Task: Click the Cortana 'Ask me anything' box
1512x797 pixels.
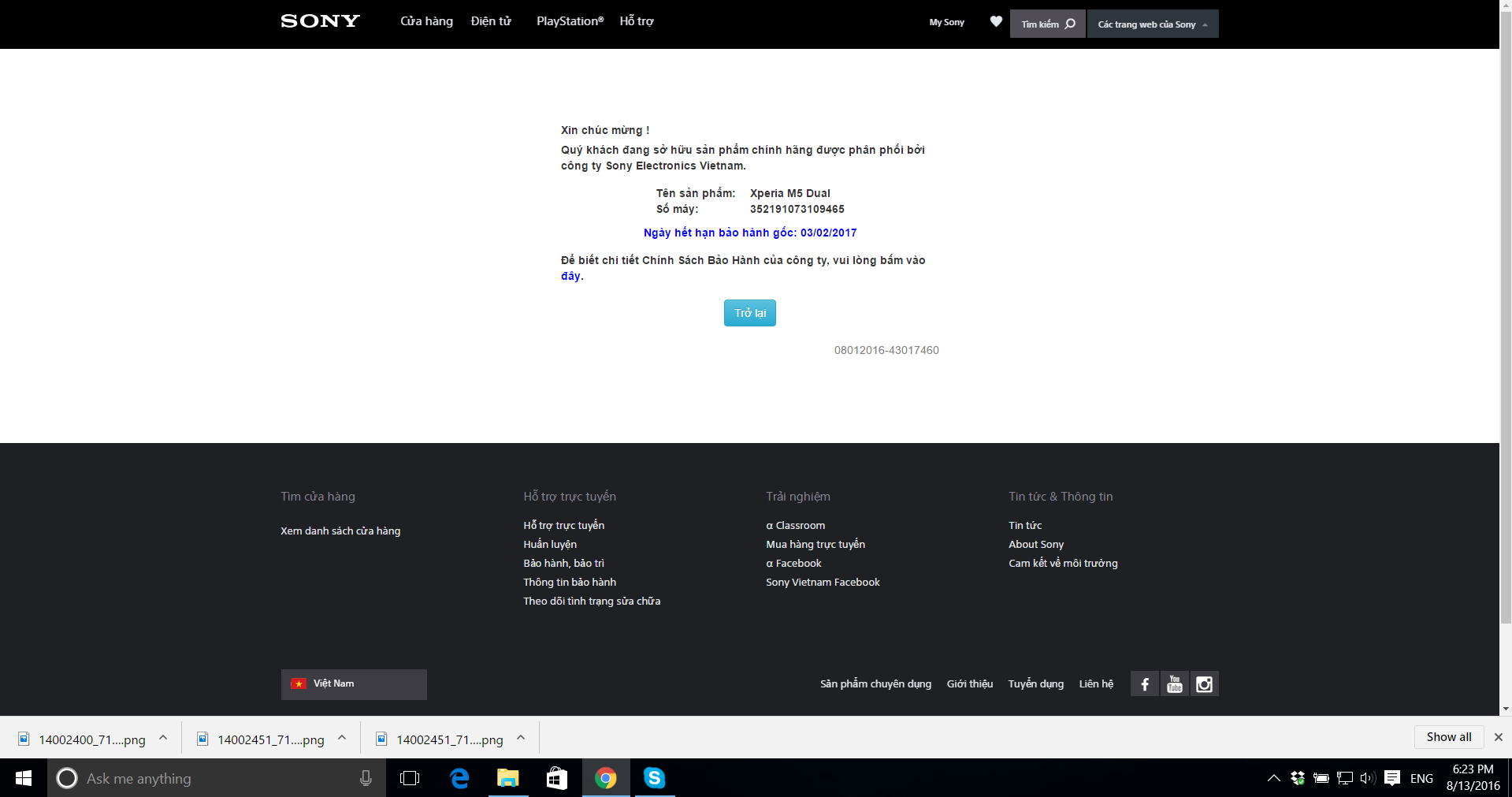Action: 217,778
